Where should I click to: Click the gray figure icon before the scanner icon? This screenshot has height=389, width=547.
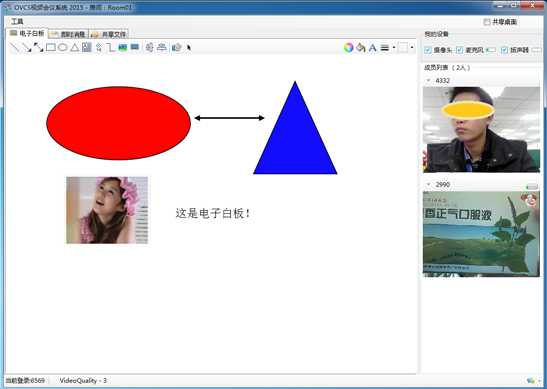150,47
